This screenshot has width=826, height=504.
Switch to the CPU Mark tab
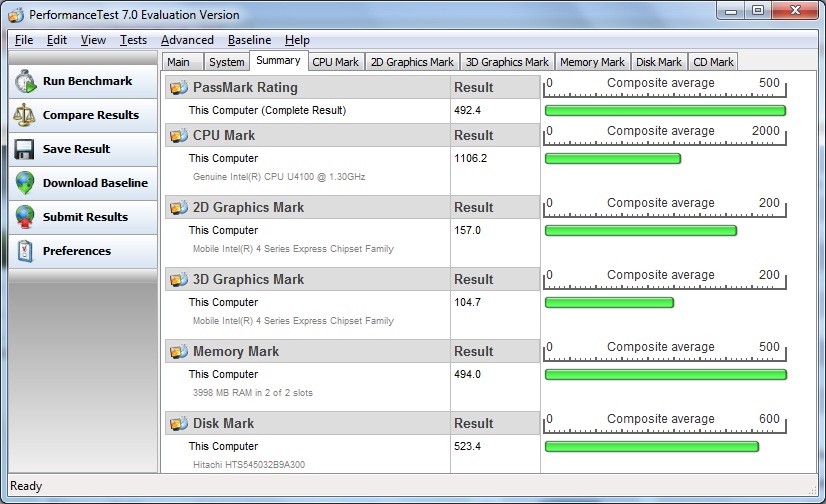(x=336, y=62)
